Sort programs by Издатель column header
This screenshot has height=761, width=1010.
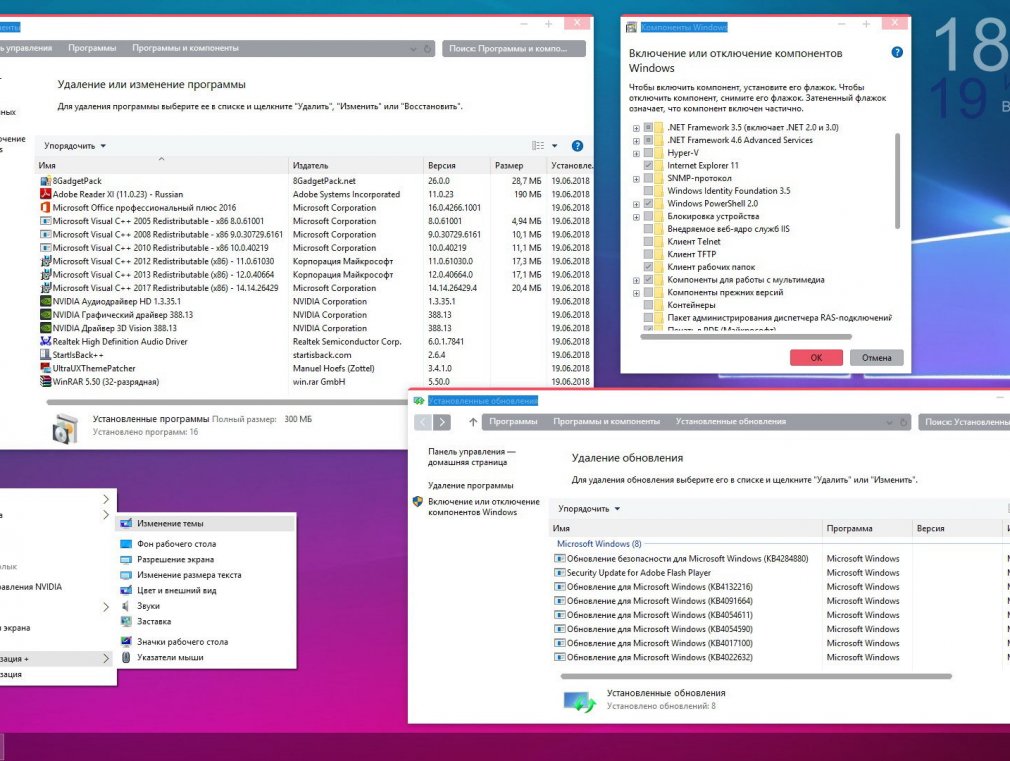356,166
